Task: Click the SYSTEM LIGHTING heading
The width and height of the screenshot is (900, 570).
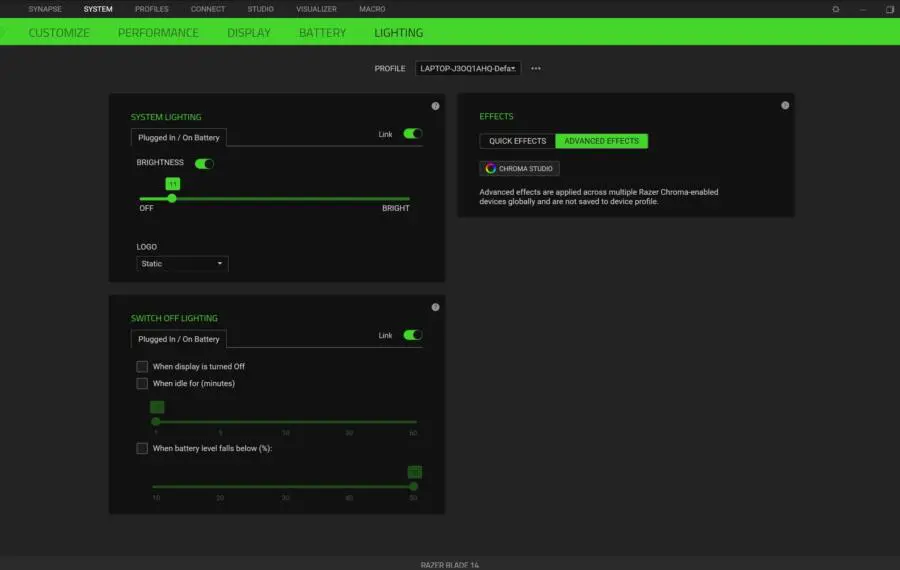Action: tap(166, 117)
